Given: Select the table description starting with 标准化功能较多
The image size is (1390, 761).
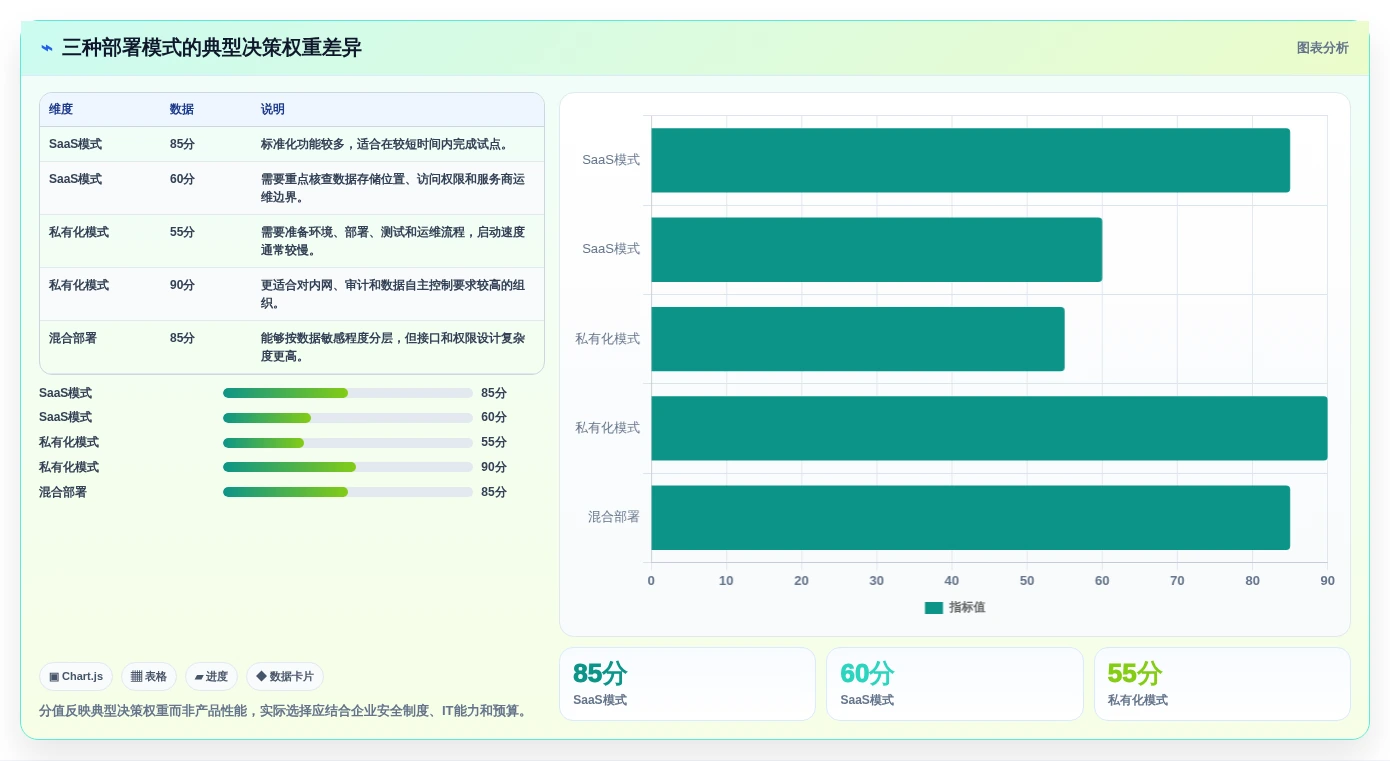Looking at the screenshot, I should [x=387, y=144].
